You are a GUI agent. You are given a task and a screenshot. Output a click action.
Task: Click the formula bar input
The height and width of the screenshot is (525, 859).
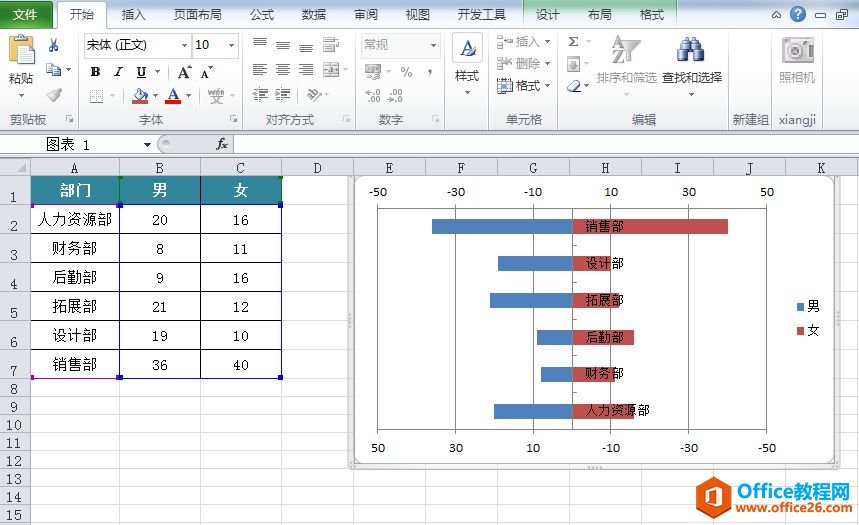click(545, 144)
